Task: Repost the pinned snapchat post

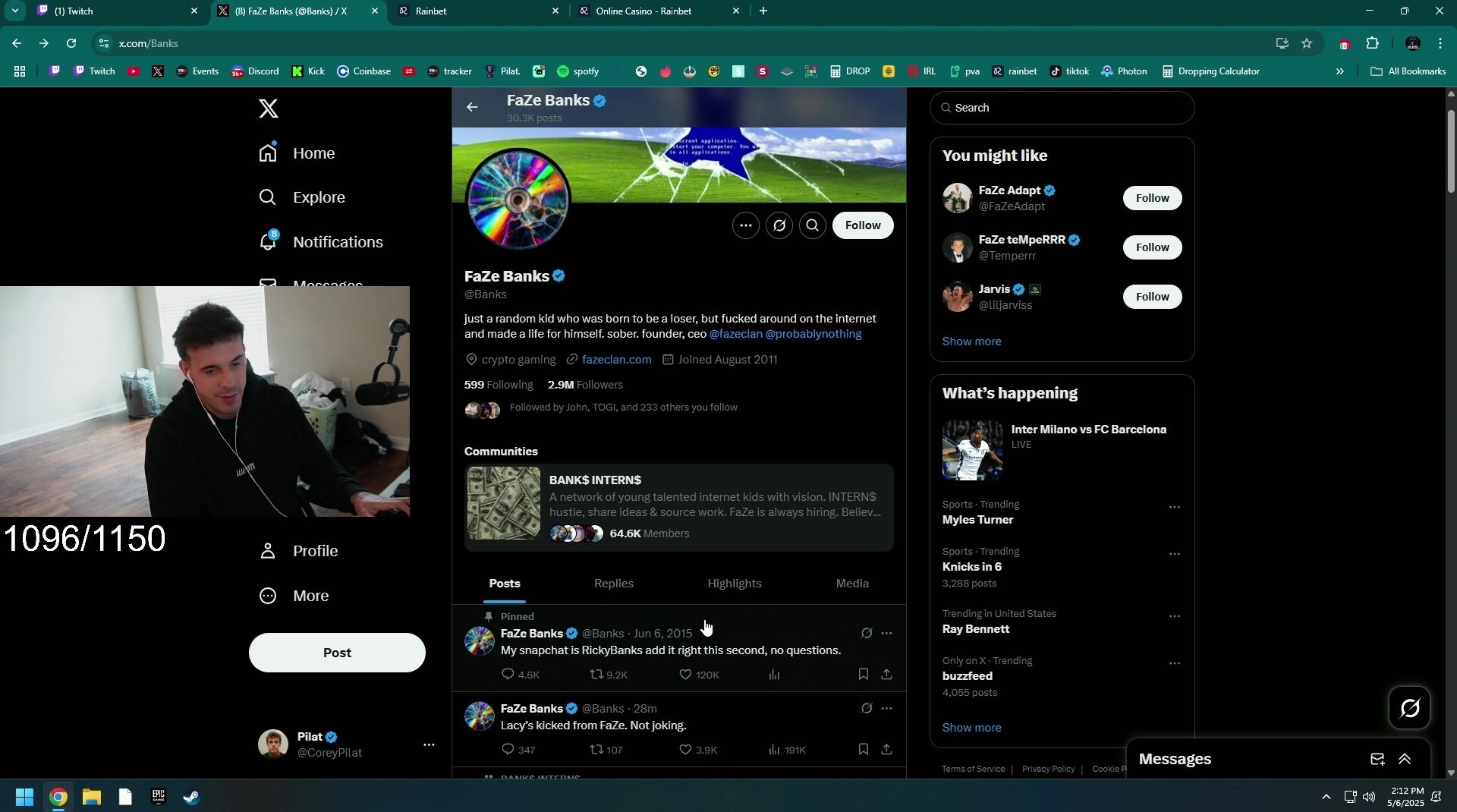Action: point(609,675)
